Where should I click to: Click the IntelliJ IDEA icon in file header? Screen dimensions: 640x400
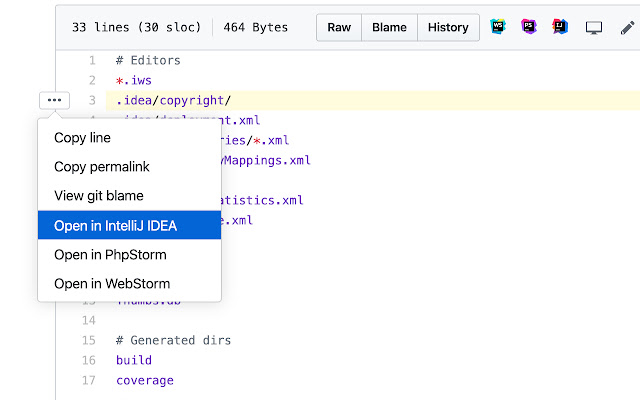click(x=561, y=28)
